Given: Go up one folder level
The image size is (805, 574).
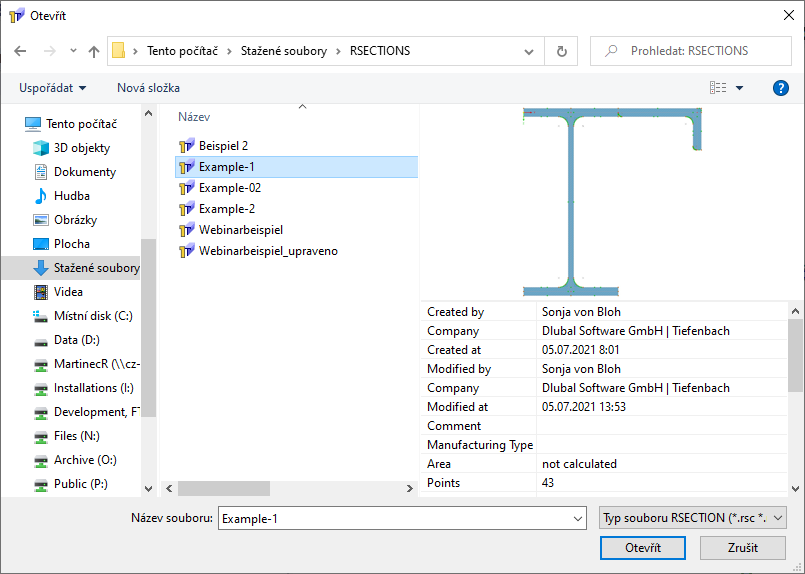Looking at the screenshot, I should pyautogui.click(x=93, y=51).
